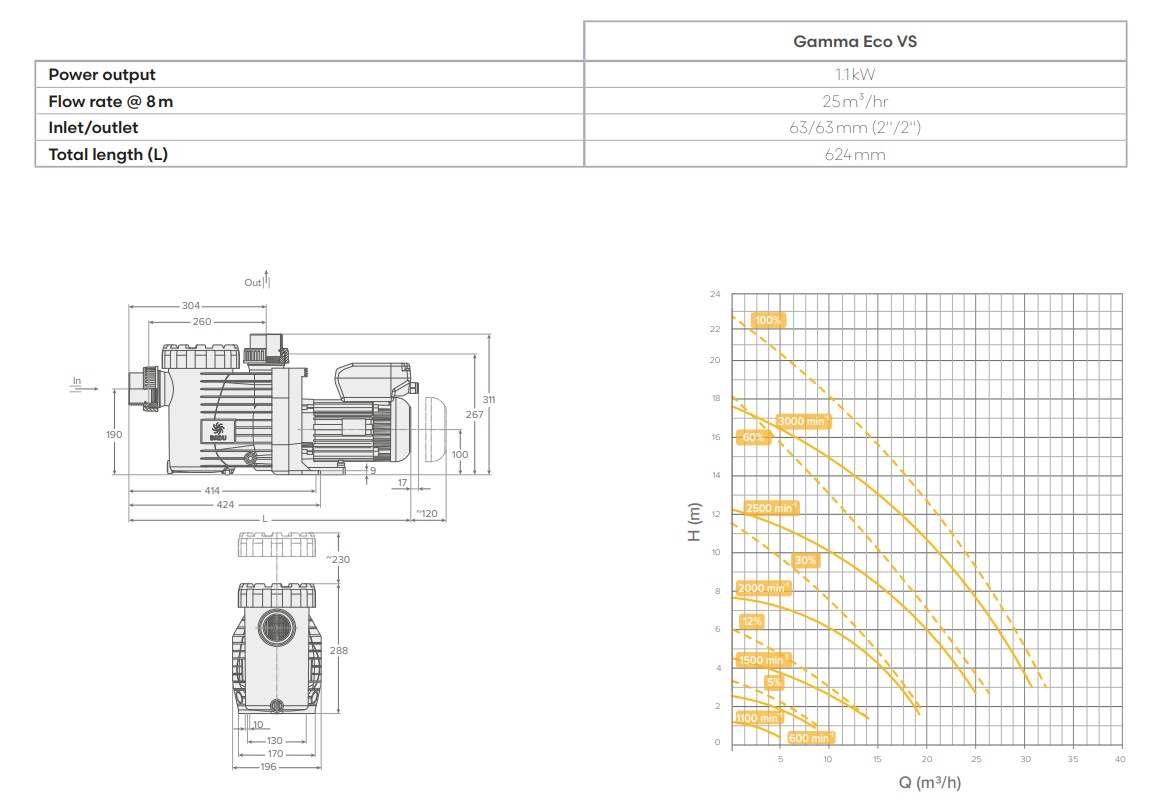
Task: Click the "In" inlet label
Action: 77,381
